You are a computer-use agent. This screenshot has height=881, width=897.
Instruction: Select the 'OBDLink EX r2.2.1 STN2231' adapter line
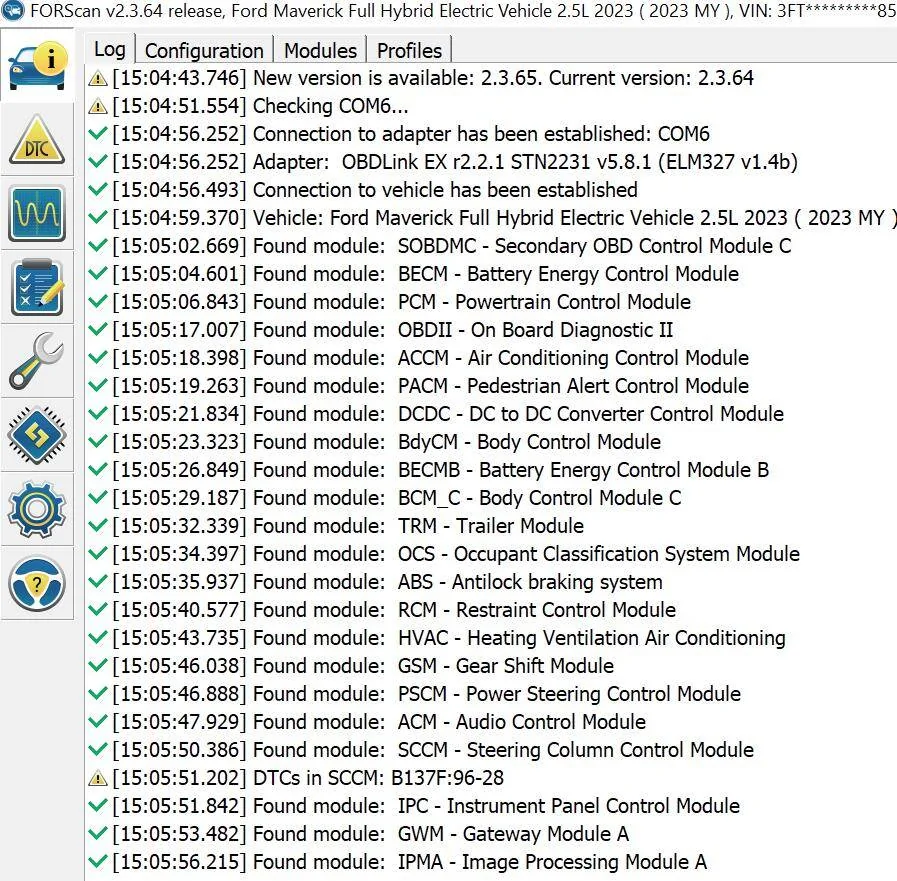pos(455,162)
